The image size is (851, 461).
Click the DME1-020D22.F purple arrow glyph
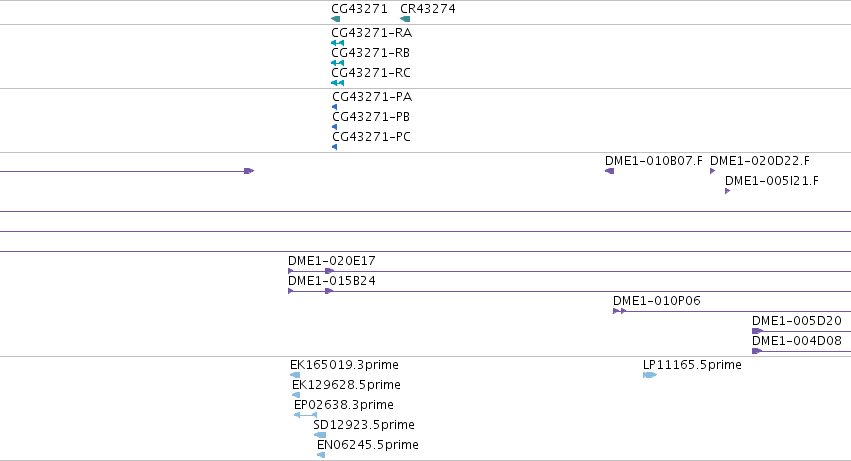[x=713, y=171]
